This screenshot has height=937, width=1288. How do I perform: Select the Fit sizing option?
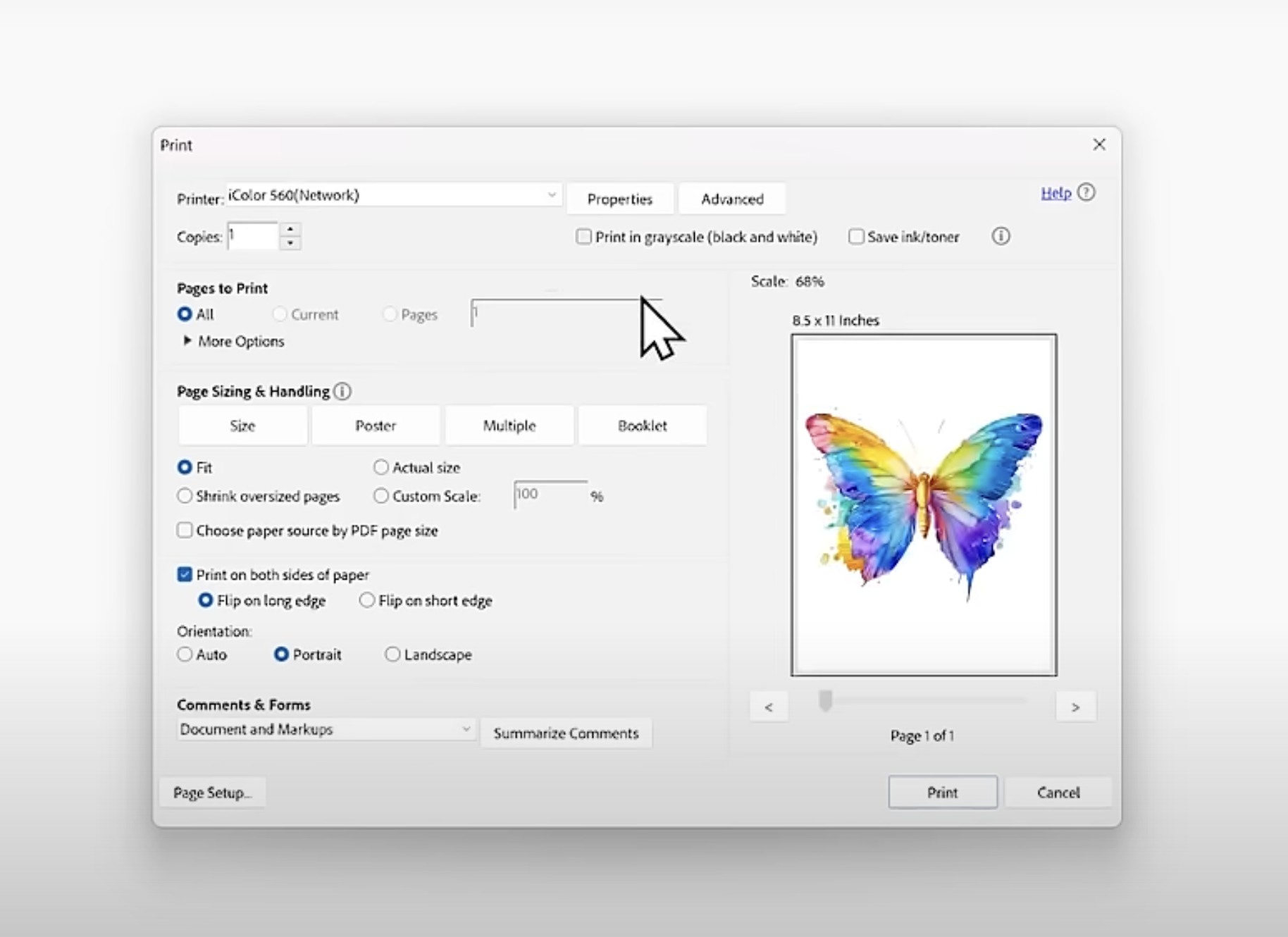[x=185, y=467]
